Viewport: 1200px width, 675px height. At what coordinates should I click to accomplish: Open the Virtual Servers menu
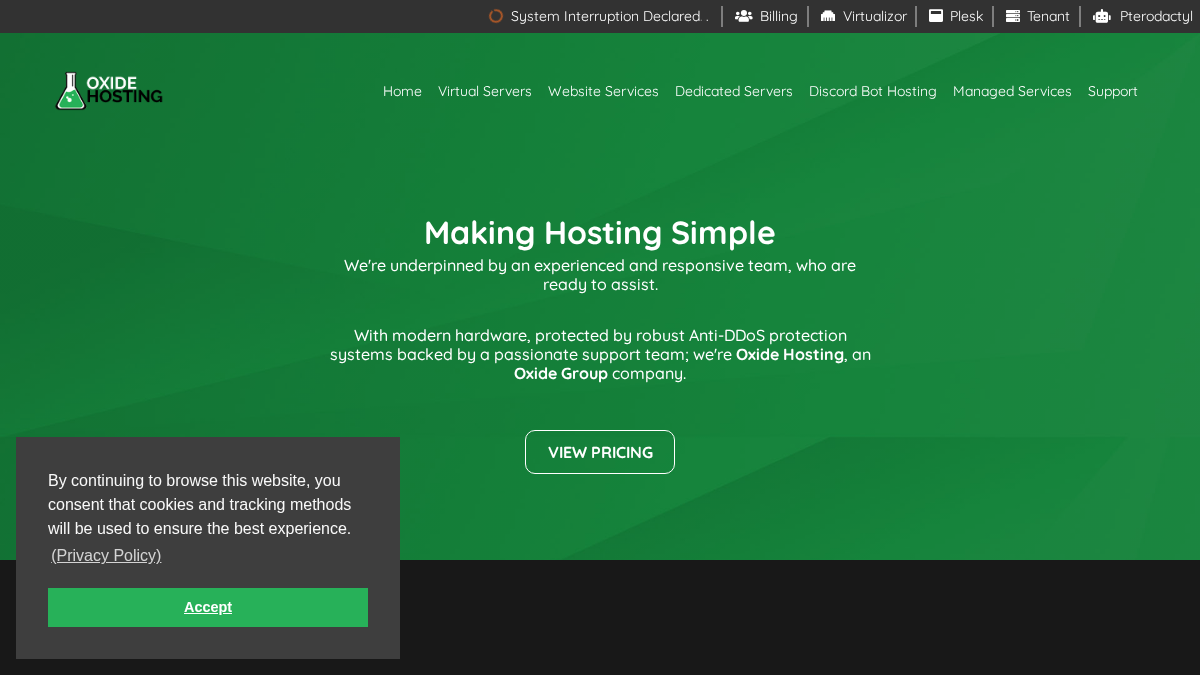tap(485, 91)
